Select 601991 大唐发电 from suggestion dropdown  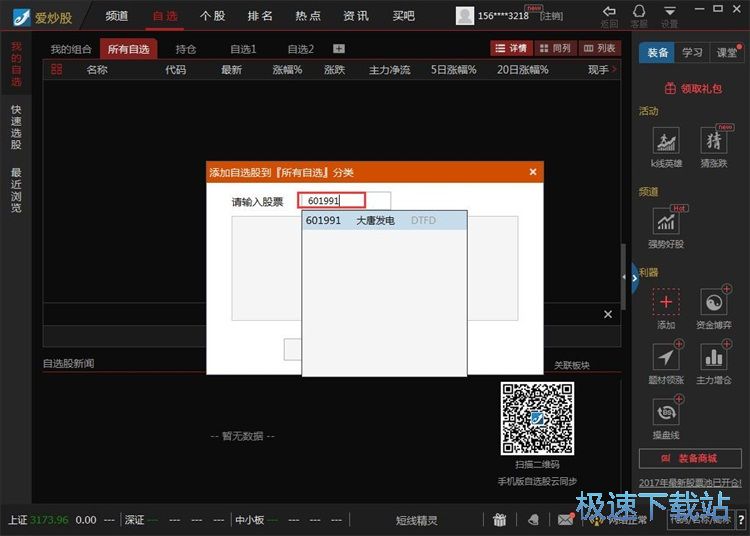click(x=384, y=220)
